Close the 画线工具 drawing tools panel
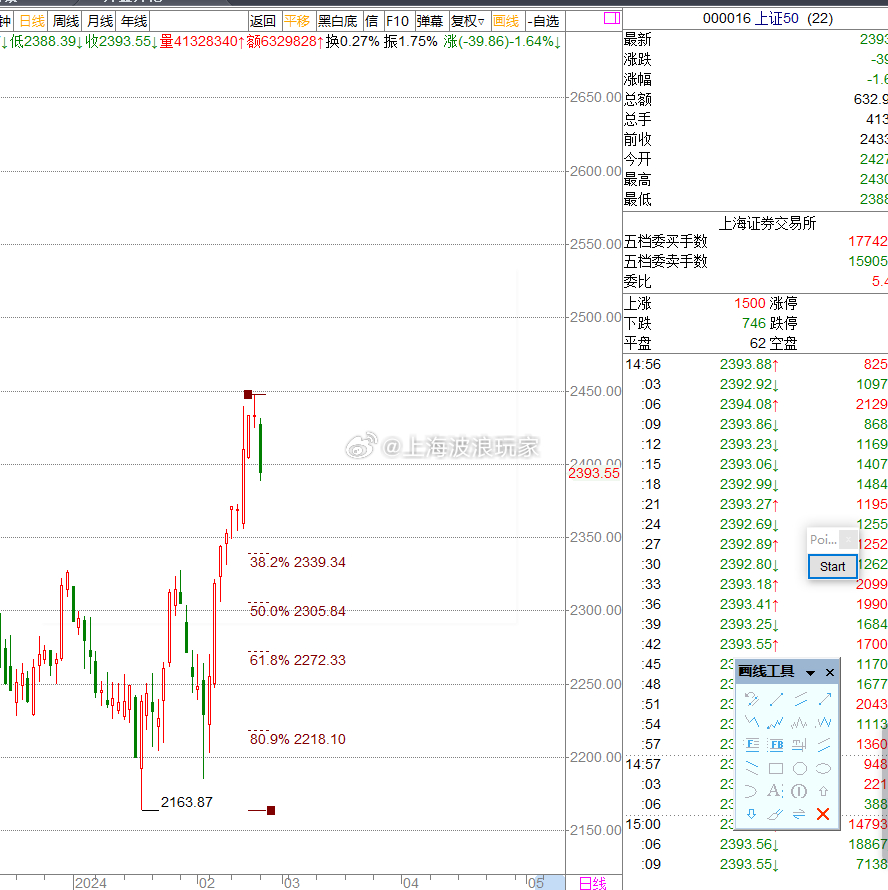Screen dimensions: 888x890 [x=830, y=673]
